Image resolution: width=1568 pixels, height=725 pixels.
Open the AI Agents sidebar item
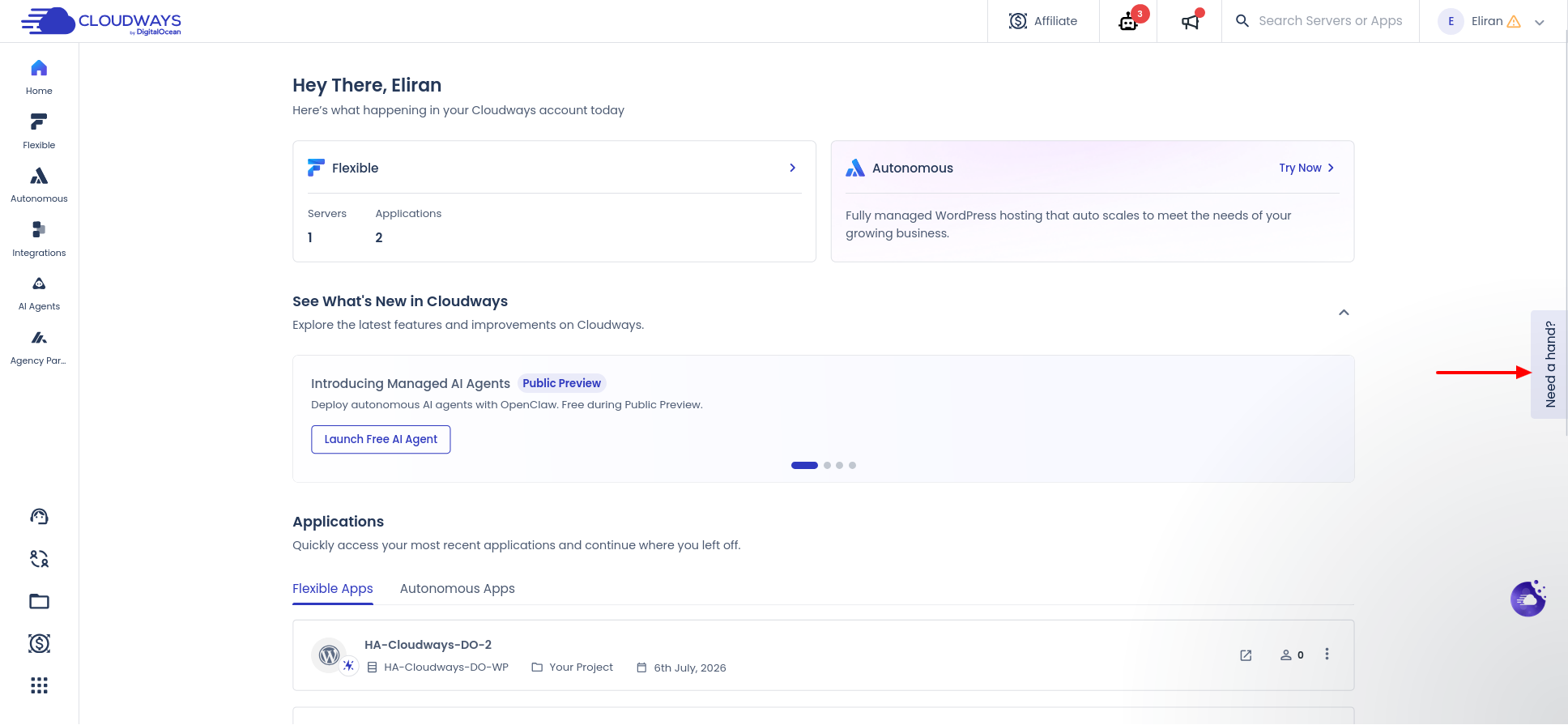[x=39, y=293]
